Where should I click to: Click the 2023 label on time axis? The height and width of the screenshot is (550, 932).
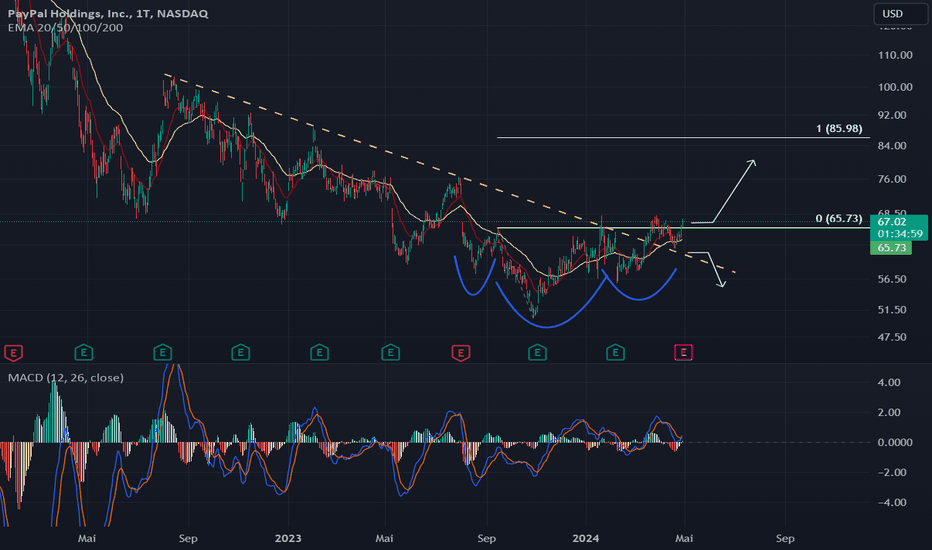click(288, 539)
